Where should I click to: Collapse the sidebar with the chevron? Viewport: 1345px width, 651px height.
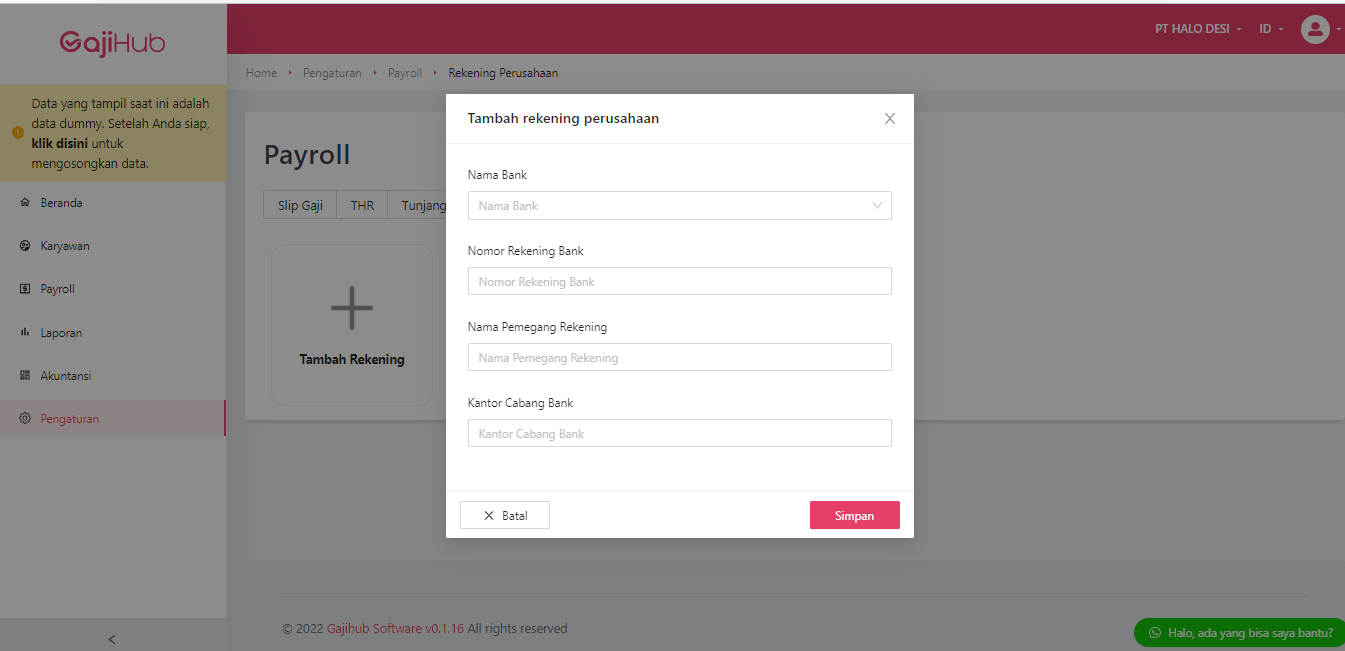pyautogui.click(x=111, y=639)
